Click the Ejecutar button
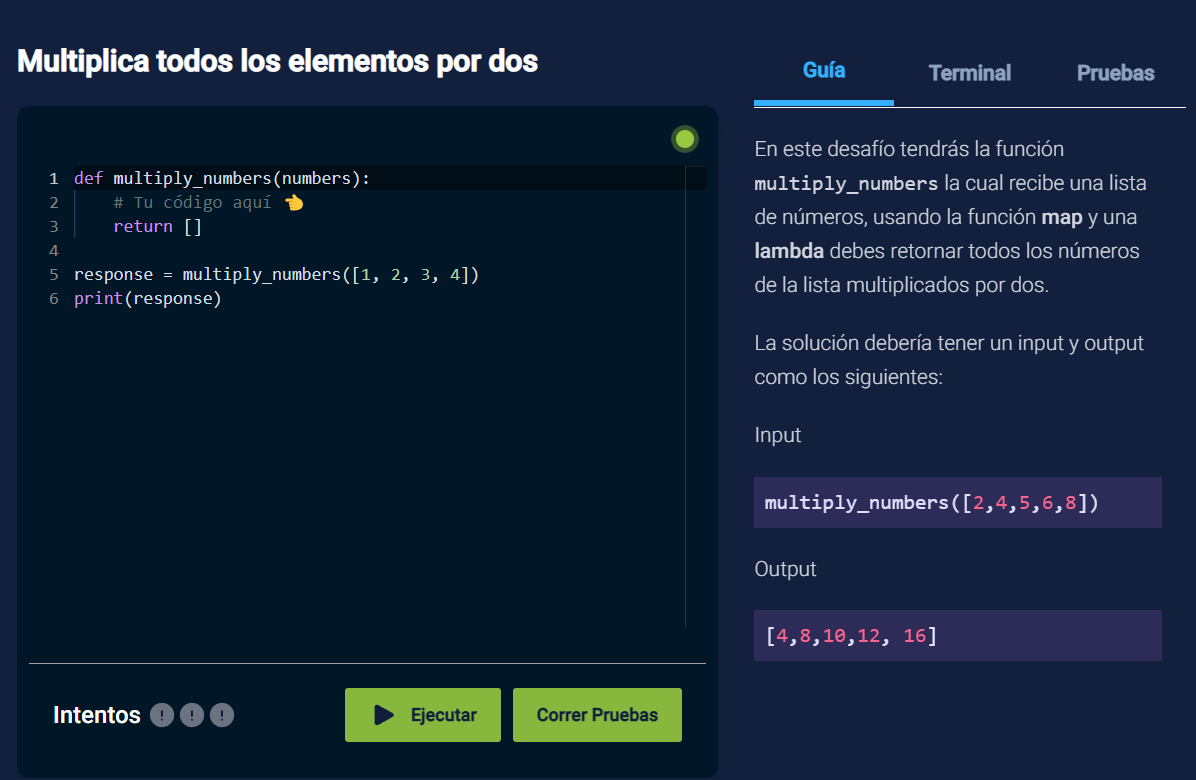Image resolution: width=1196 pixels, height=780 pixels. 423,715
